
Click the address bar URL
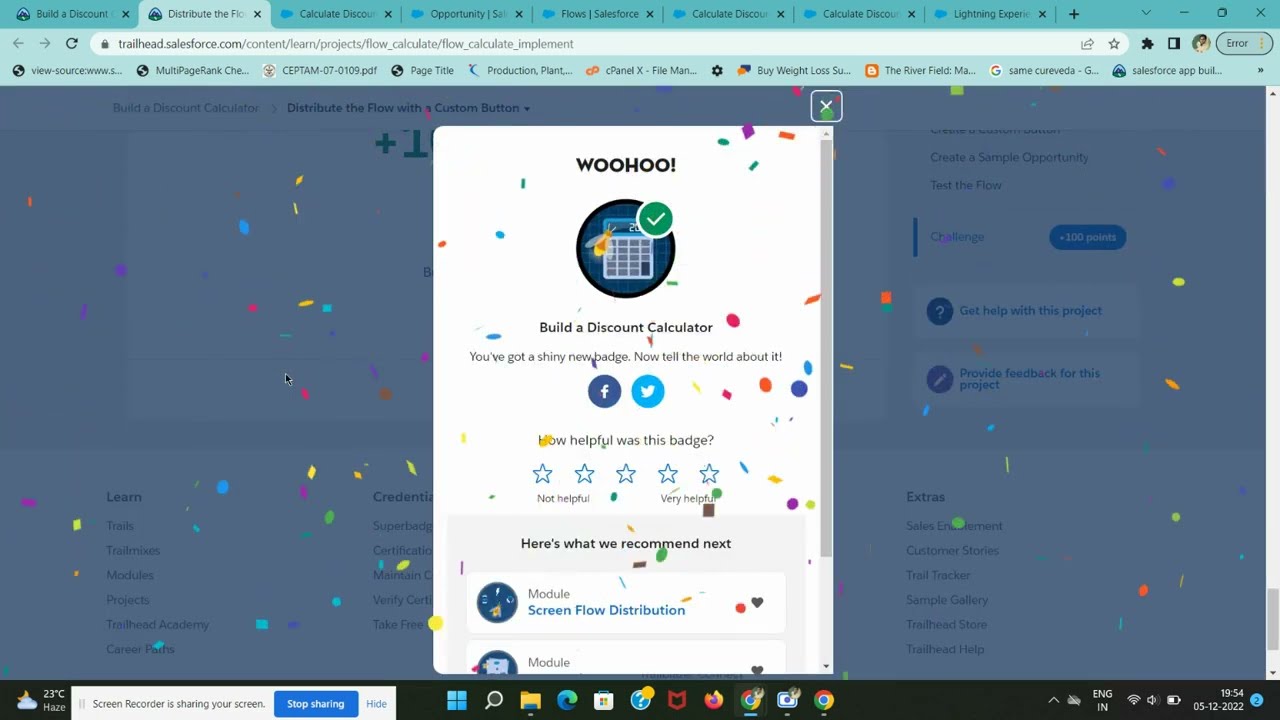coord(346,44)
